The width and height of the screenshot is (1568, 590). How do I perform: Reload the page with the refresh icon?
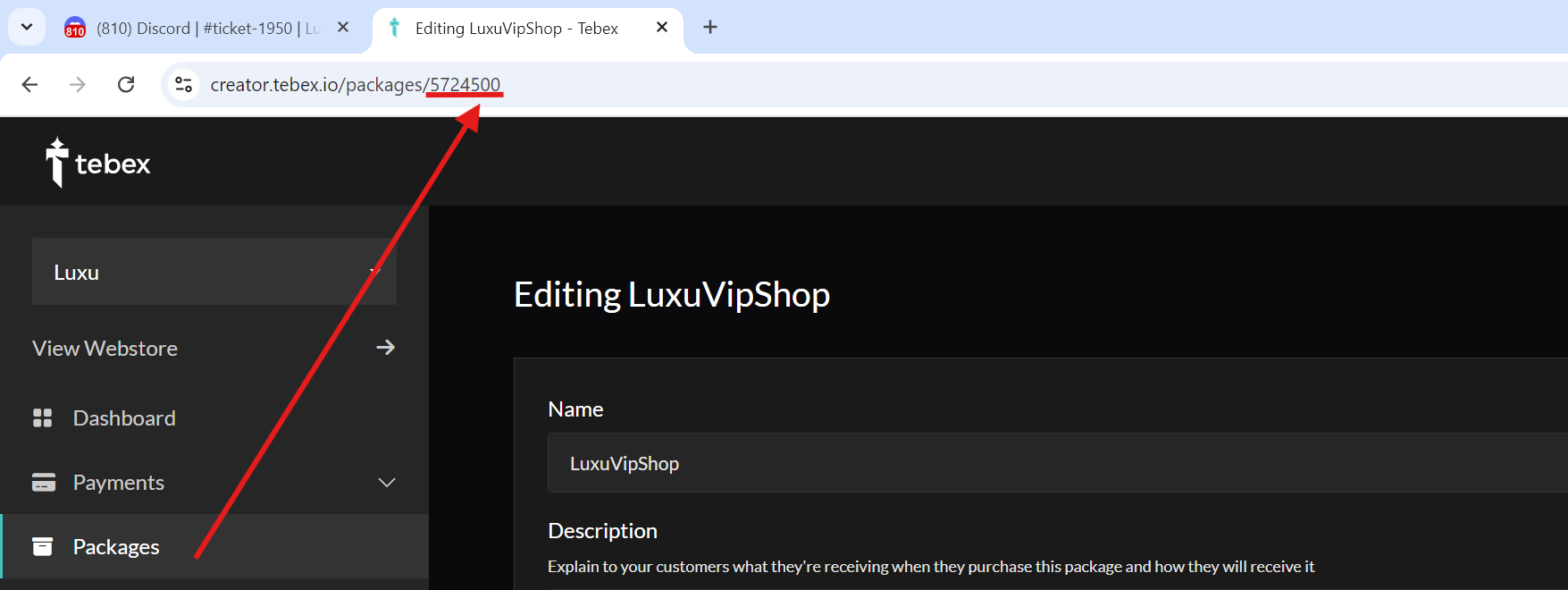(x=126, y=84)
